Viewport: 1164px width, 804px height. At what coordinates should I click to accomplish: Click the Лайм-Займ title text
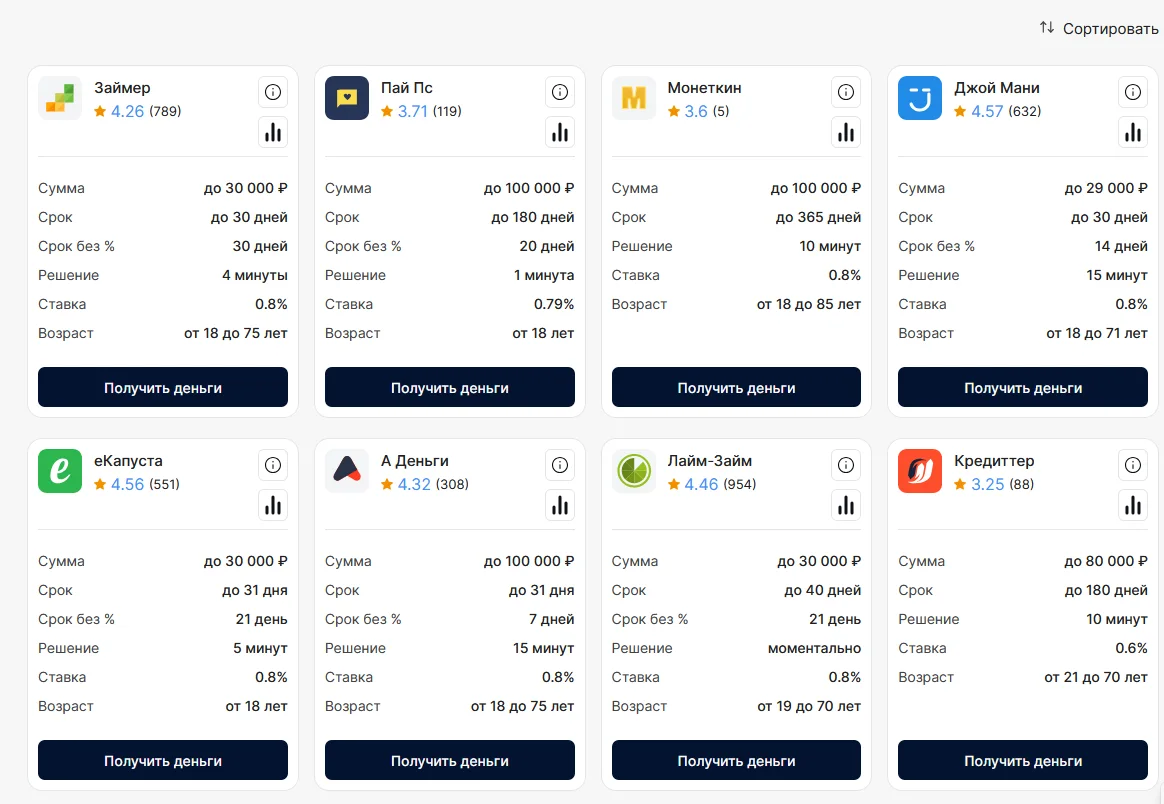tap(710, 460)
